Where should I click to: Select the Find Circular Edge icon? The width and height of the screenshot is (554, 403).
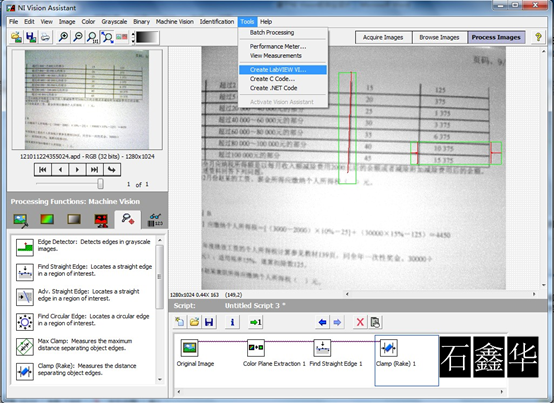click(x=25, y=321)
